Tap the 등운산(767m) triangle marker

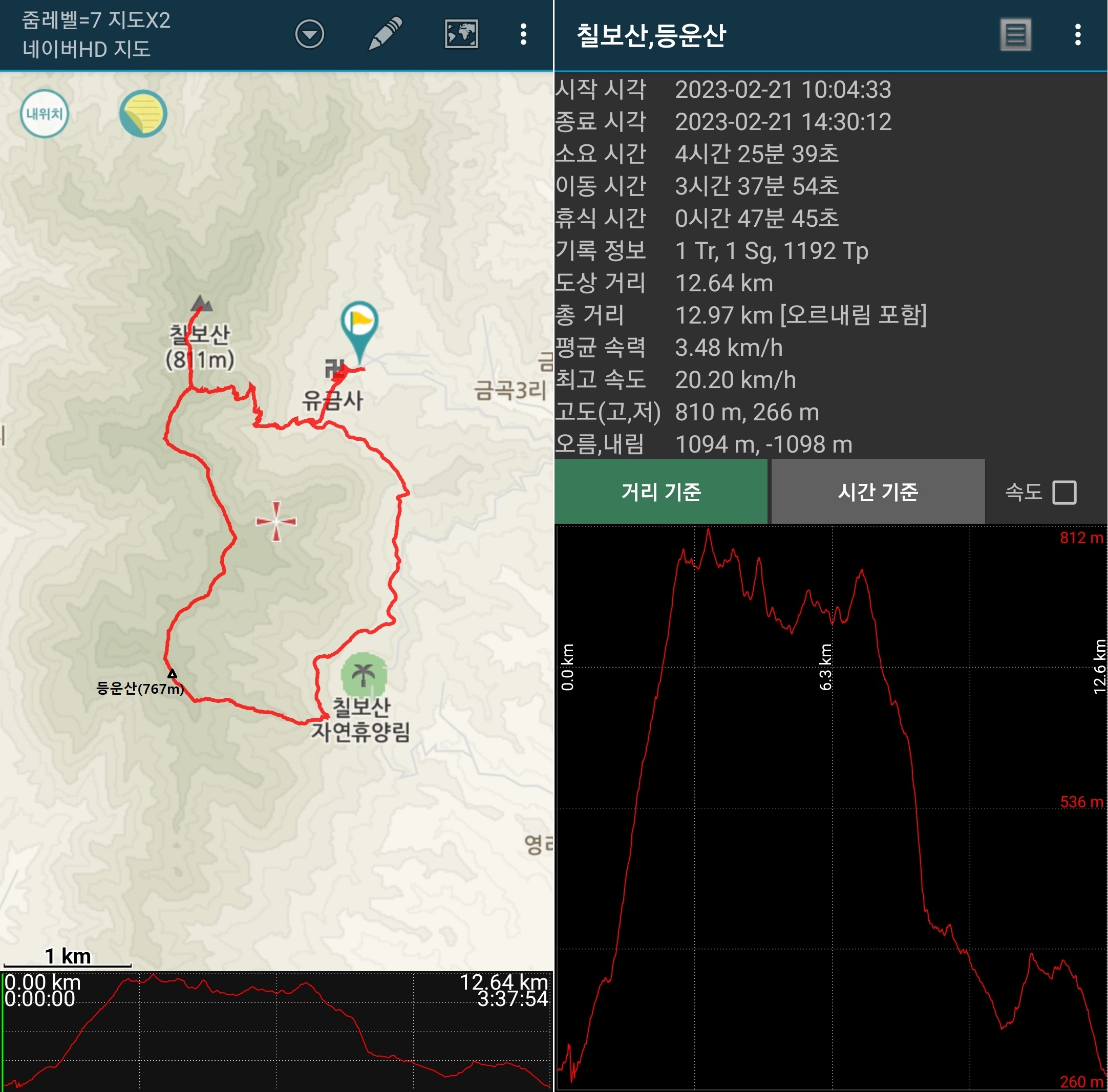click(x=172, y=673)
